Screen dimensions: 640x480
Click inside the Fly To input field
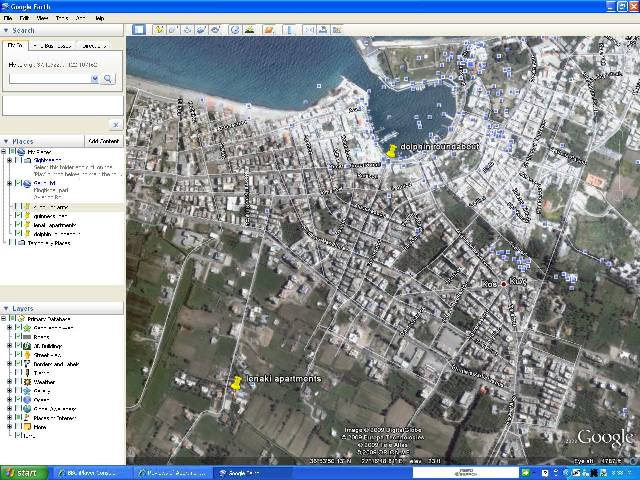tap(50, 79)
